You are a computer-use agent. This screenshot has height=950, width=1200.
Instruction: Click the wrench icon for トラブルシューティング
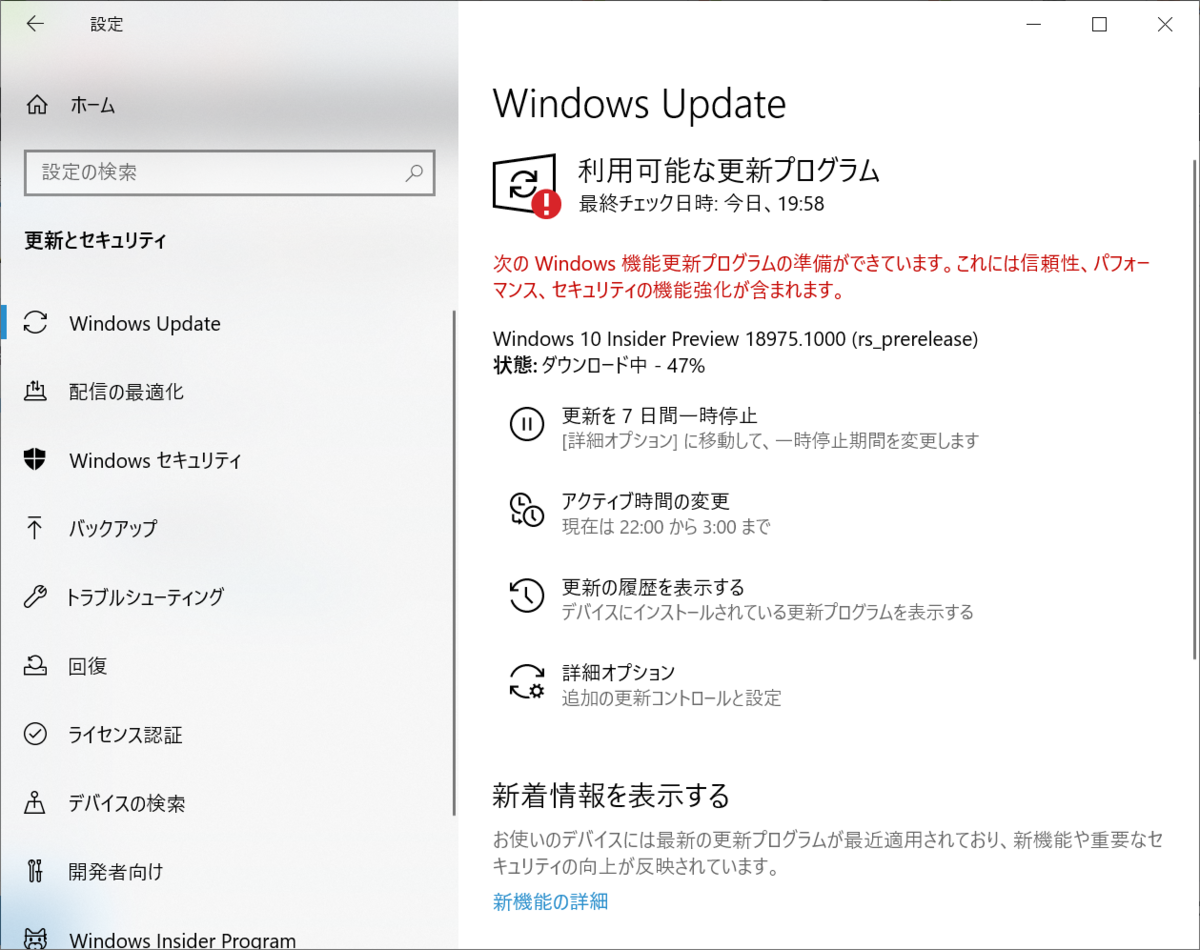coord(35,597)
